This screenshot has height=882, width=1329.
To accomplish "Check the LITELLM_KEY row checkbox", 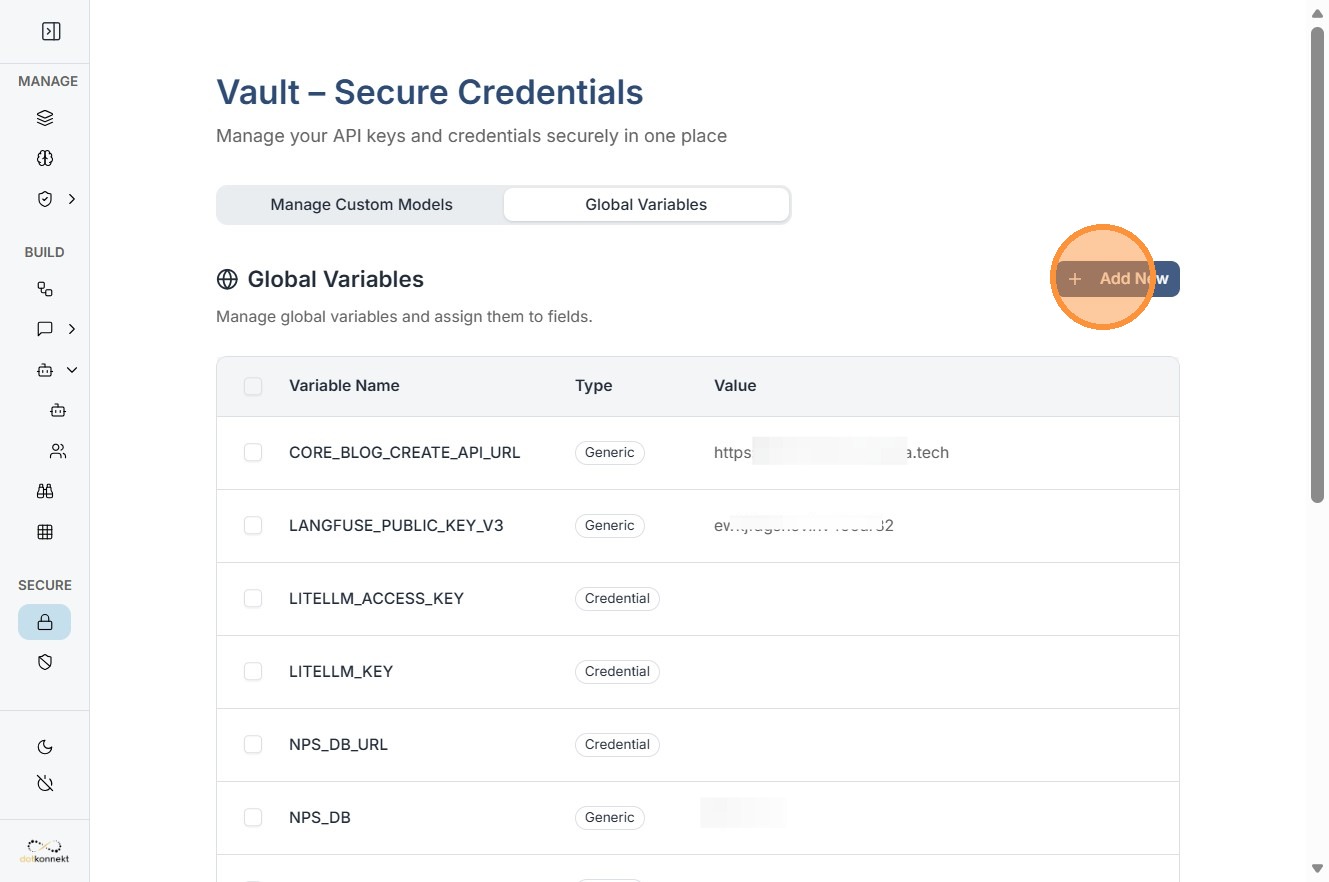I will tap(253, 671).
